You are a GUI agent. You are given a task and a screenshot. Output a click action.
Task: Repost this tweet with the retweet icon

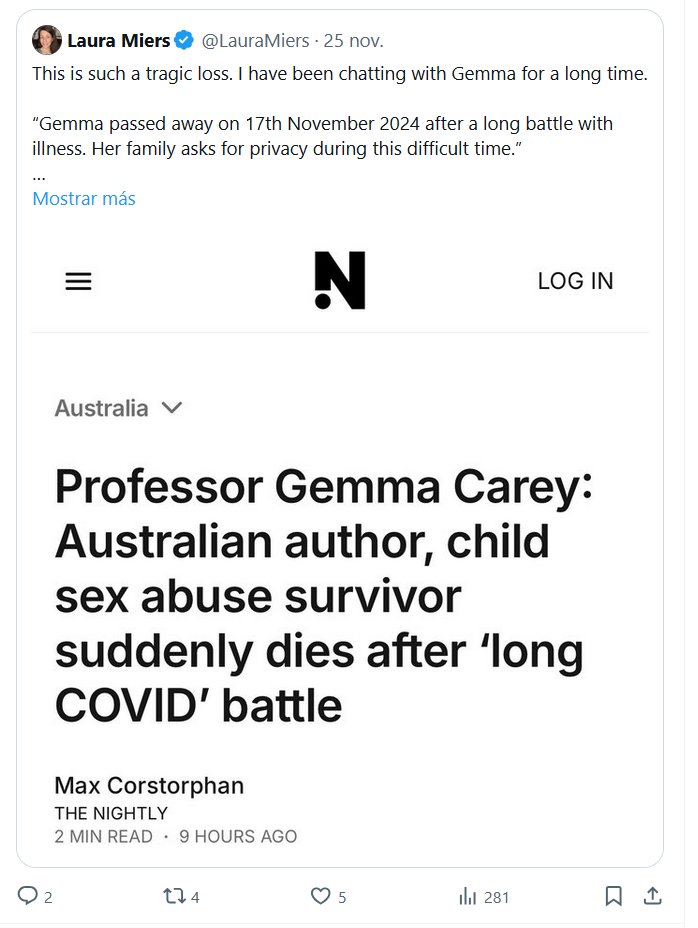[174, 896]
